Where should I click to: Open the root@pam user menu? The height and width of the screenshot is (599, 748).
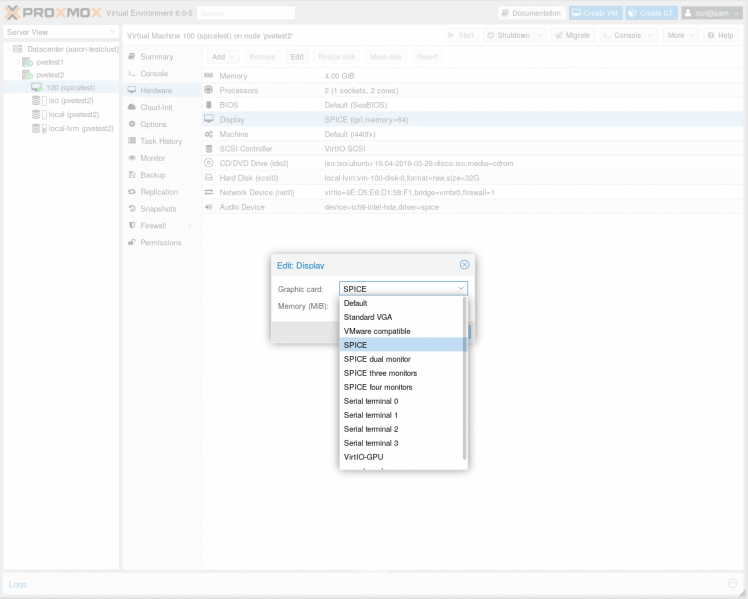(x=711, y=13)
